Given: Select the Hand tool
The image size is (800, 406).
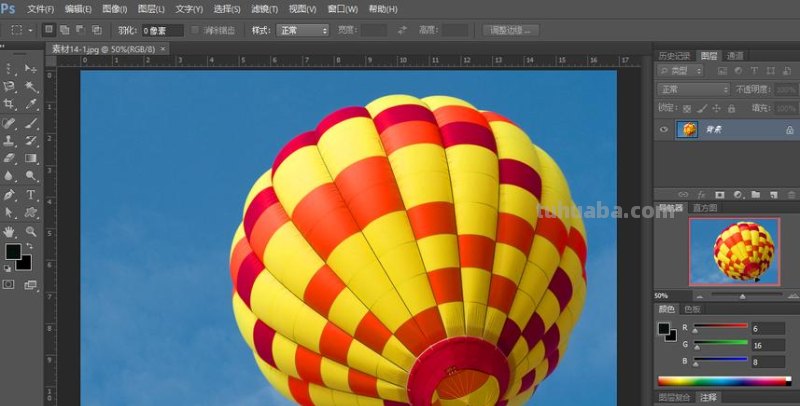Looking at the screenshot, I should [10, 231].
